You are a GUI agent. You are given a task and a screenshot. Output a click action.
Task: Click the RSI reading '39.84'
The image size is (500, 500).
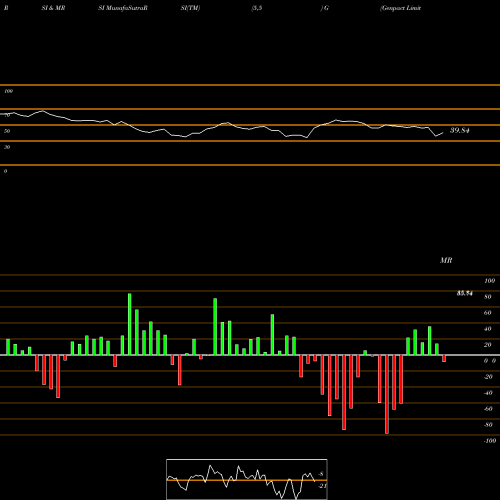point(460,130)
